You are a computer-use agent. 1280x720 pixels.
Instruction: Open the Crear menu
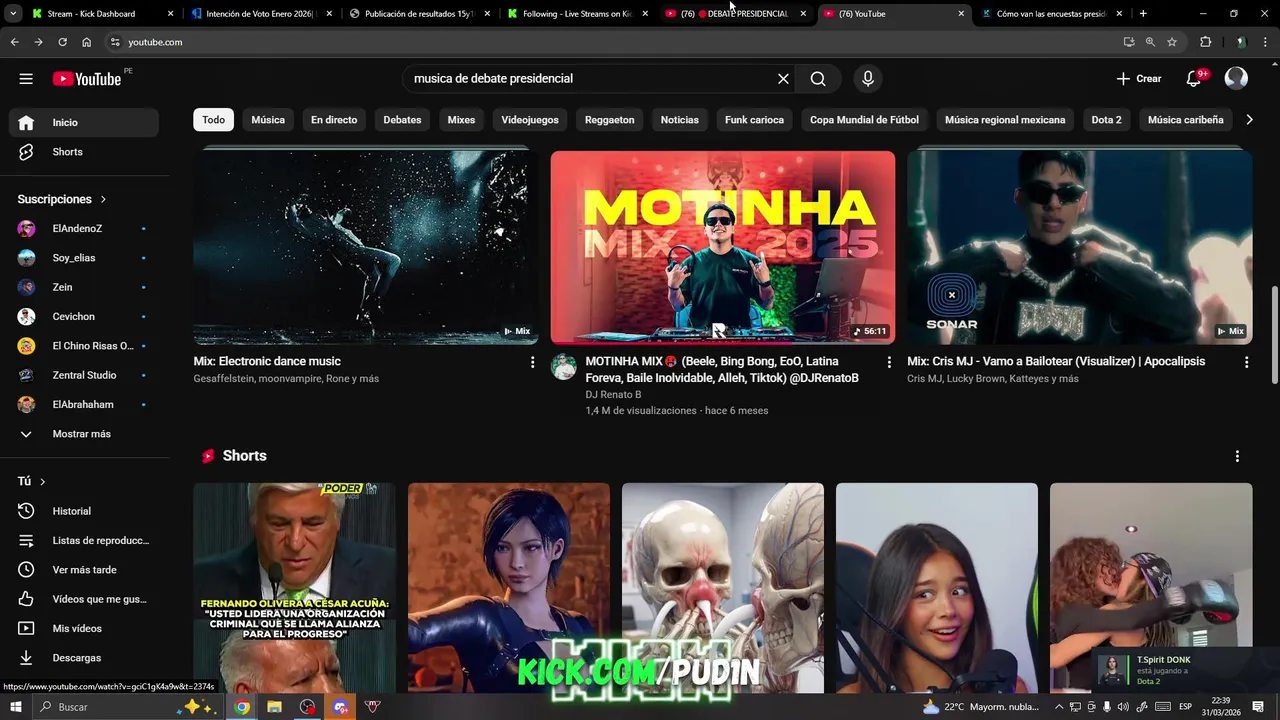[1139, 79]
